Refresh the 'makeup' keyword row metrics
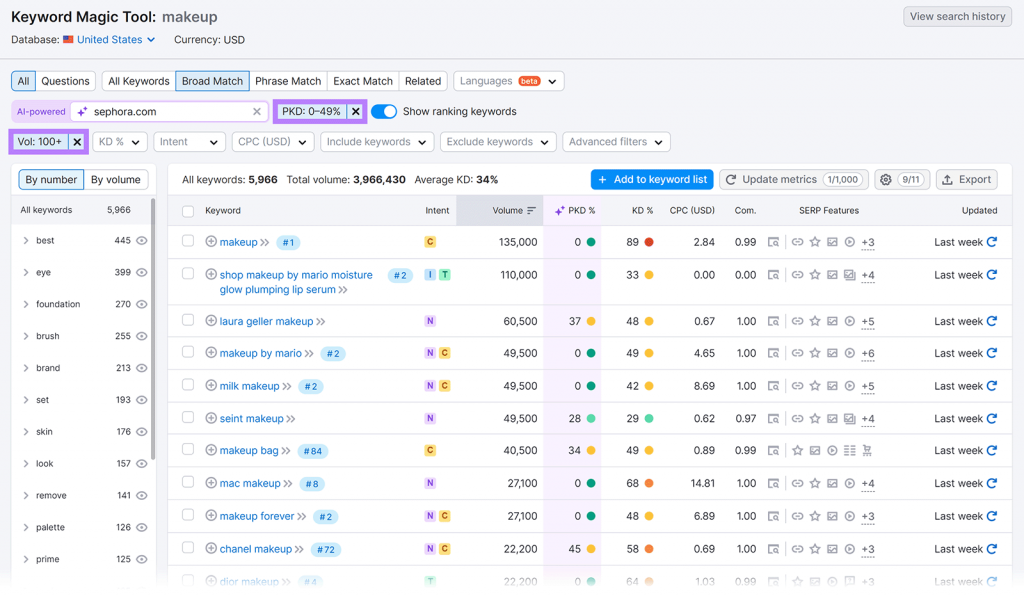This screenshot has width=1024, height=596. tap(992, 242)
